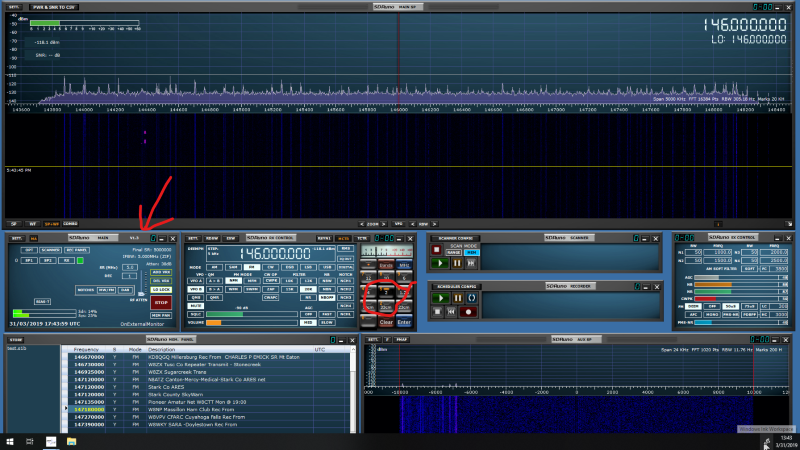800x450 pixels.
Task: Open File Explorer from the taskbar
Action: [x=71, y=441]
